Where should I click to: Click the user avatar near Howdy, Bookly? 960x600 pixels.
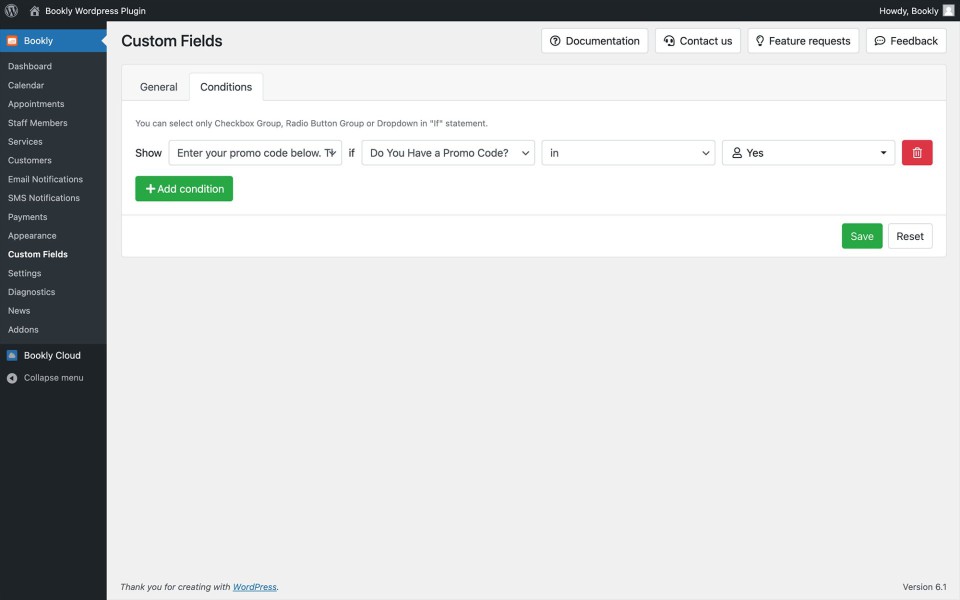click(948, 11)
